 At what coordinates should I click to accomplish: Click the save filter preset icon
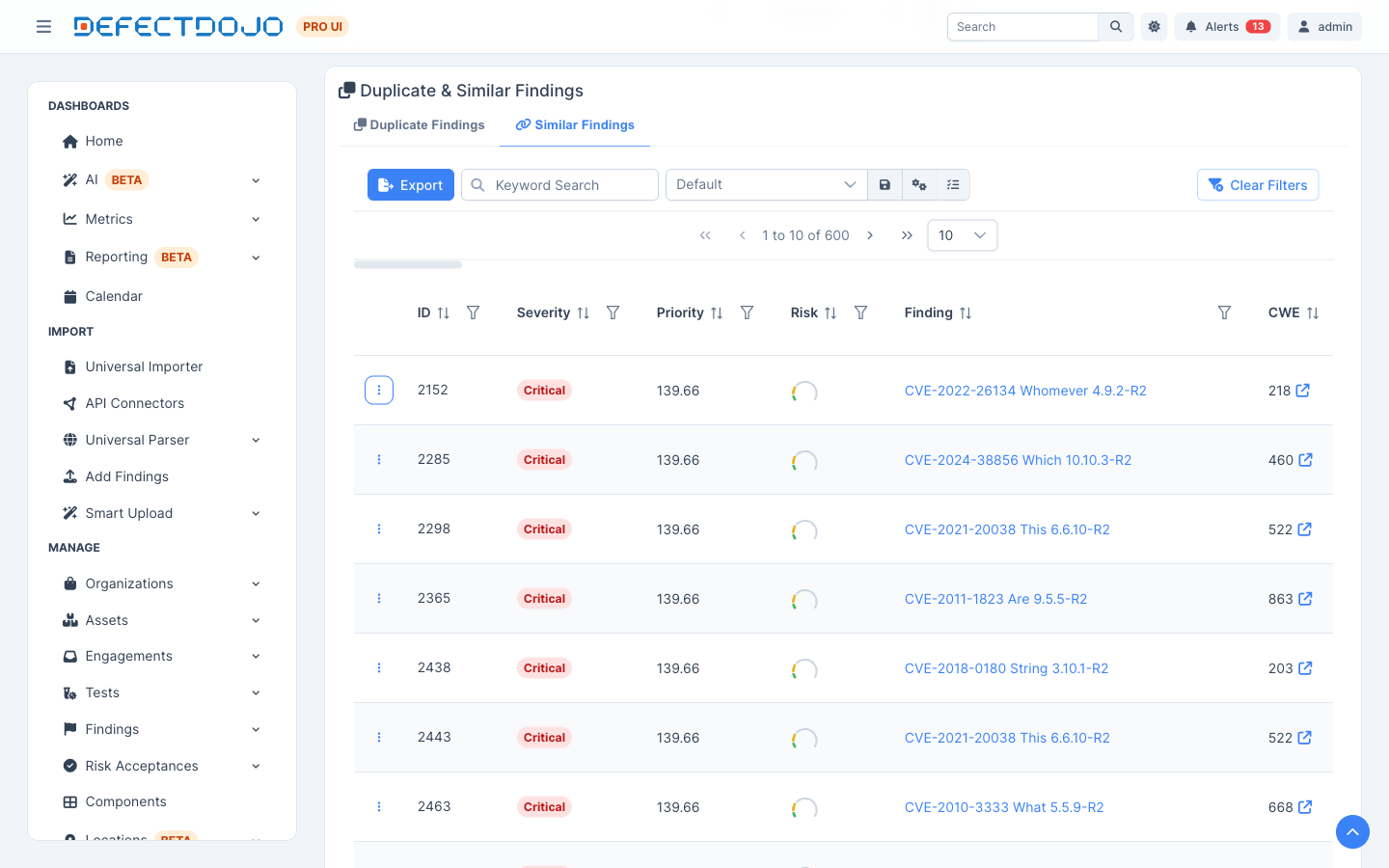[x=885, y=185]
